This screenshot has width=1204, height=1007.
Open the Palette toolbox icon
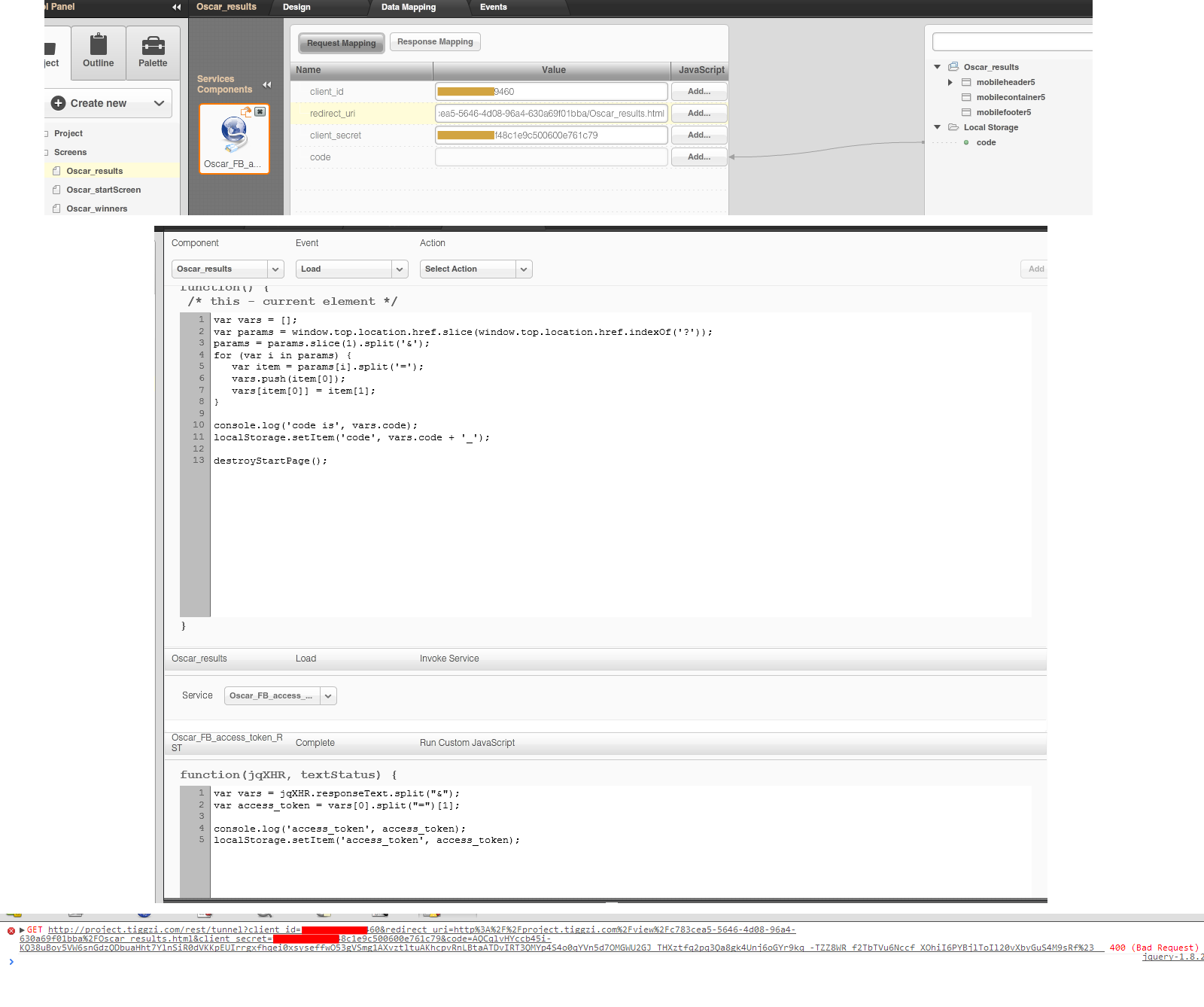(153, 45)
